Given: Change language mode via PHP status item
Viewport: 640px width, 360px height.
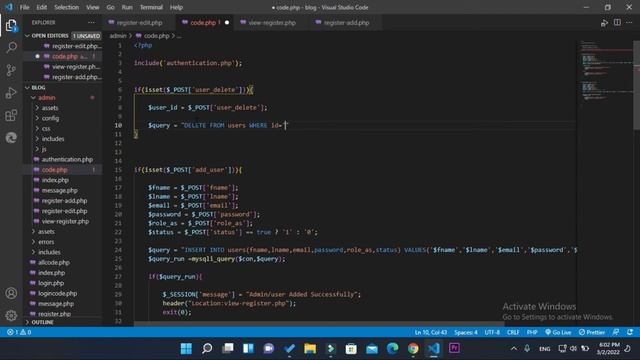Looking at the screenshot, I should click(531, 332).
